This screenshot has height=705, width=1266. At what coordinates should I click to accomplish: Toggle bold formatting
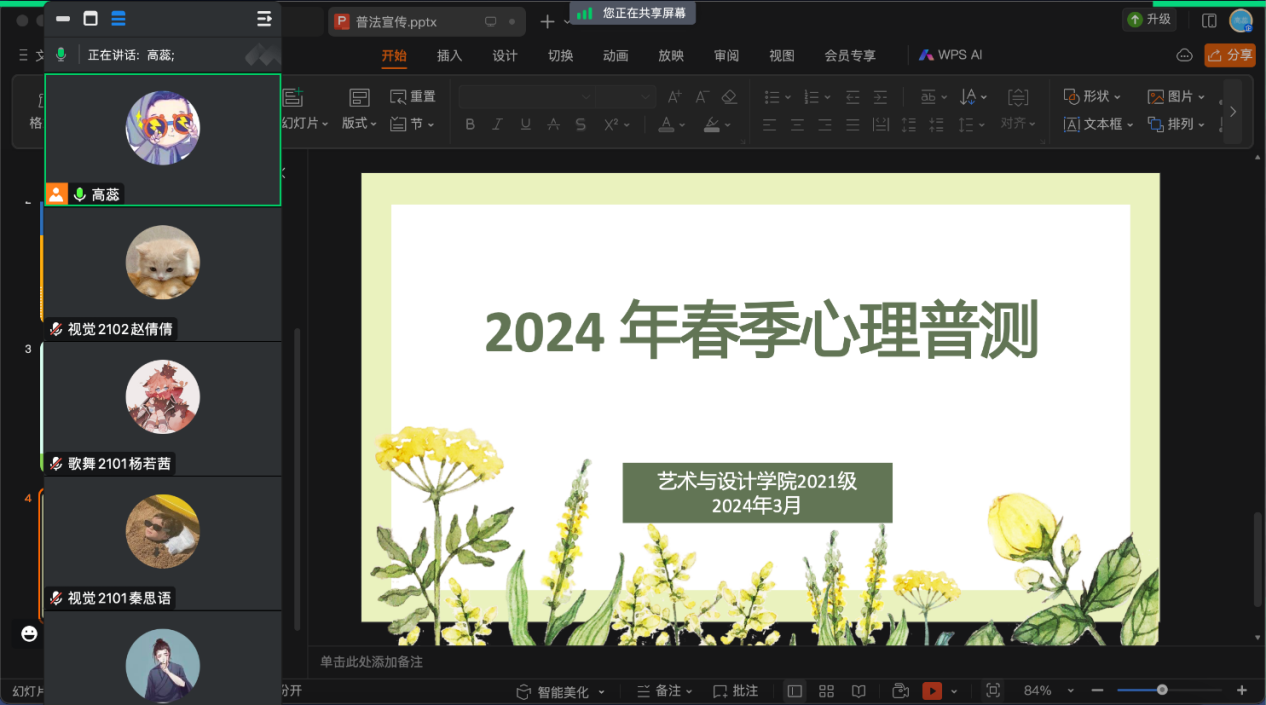click(469, 125)
